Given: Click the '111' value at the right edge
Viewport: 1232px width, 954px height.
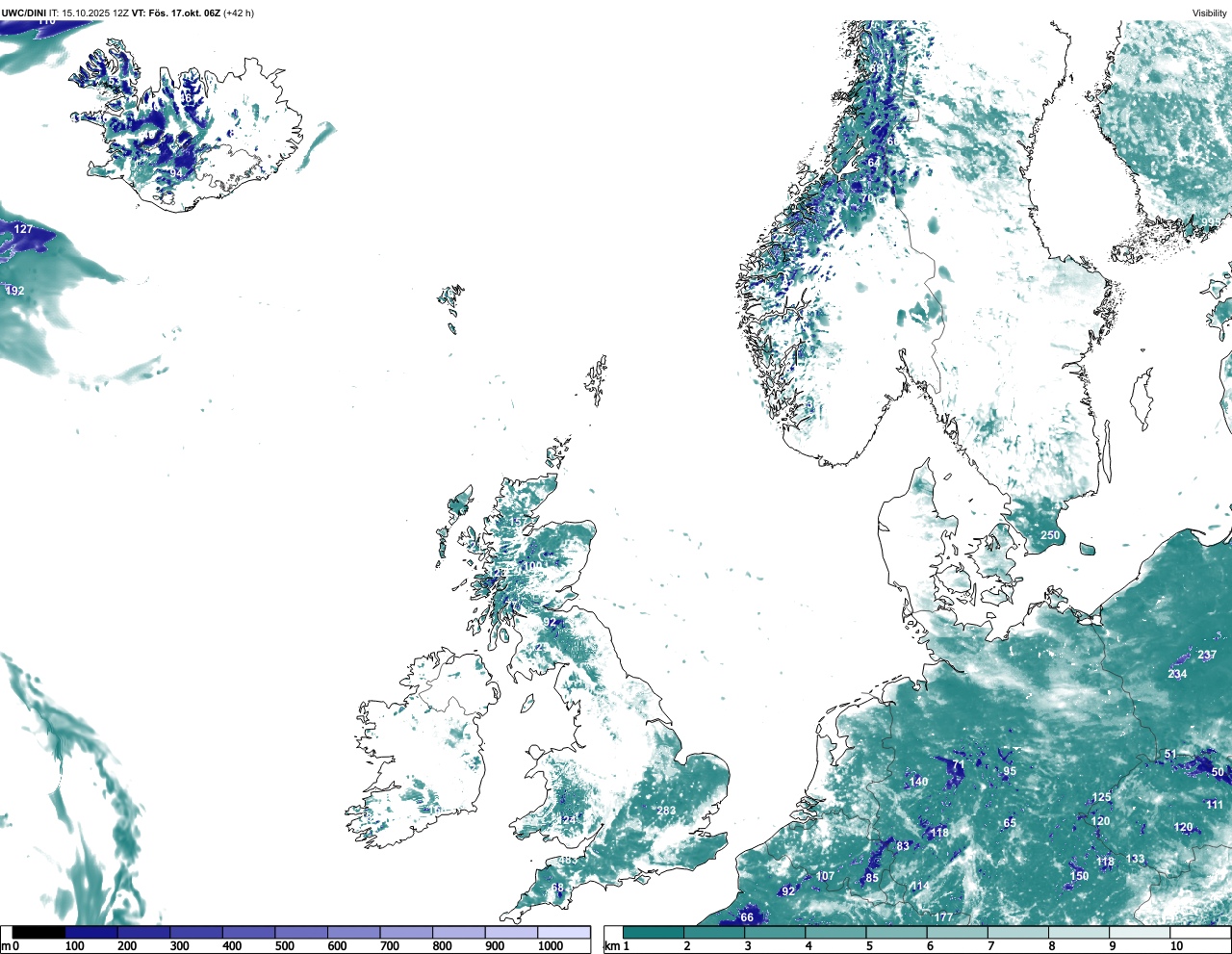Looking at the screenshot, I should [x=1215, y=805].
